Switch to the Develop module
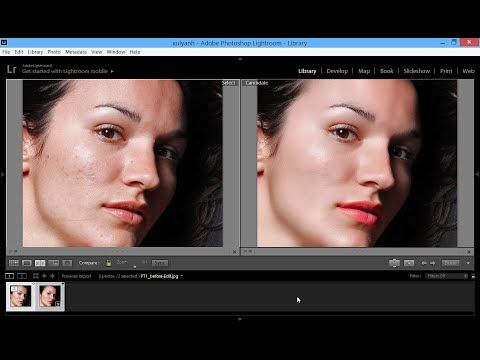Screen dimensions: 480x360 click(x=337, y=71)
